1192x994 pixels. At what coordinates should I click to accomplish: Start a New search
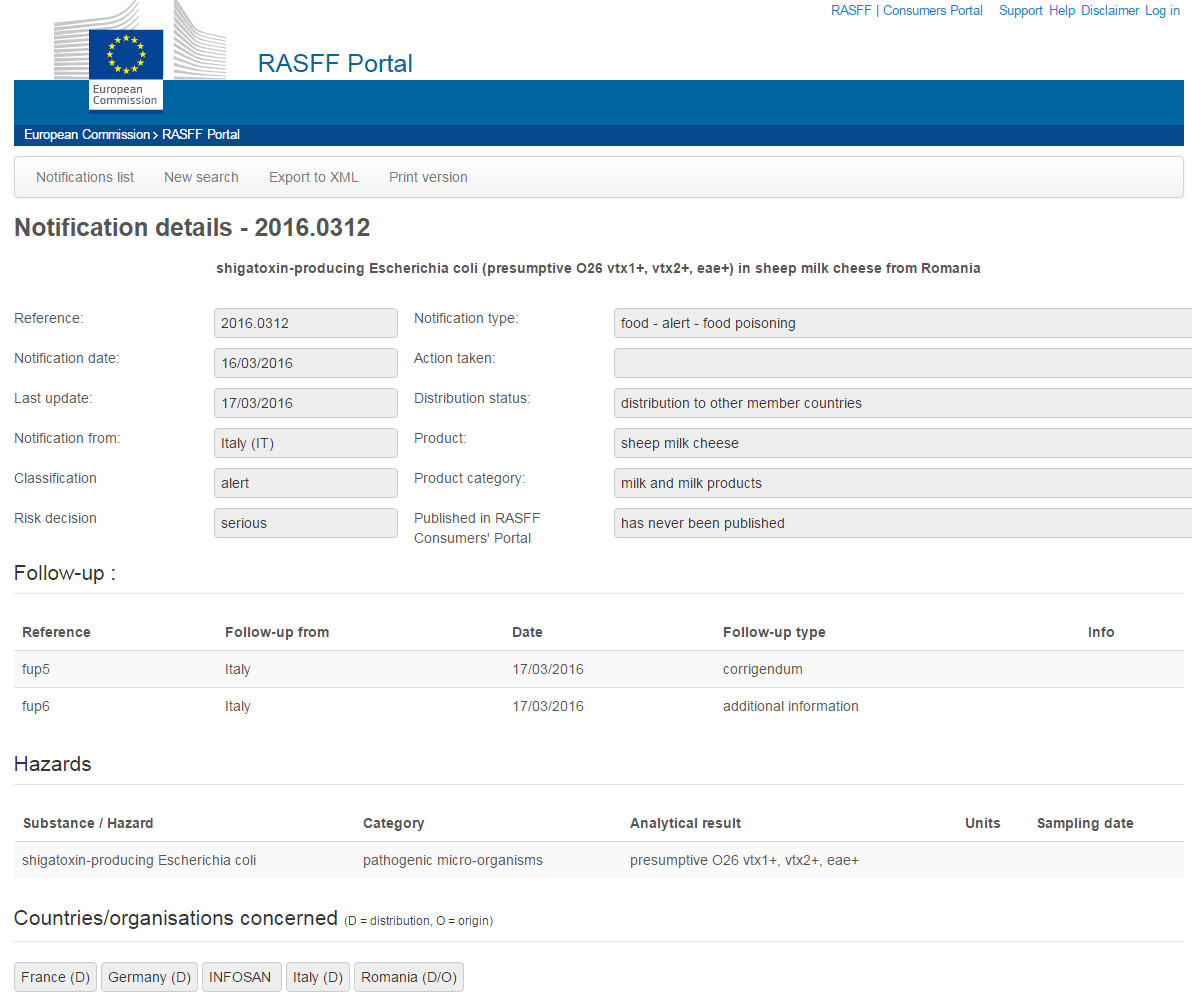click(x=201, y=177)
